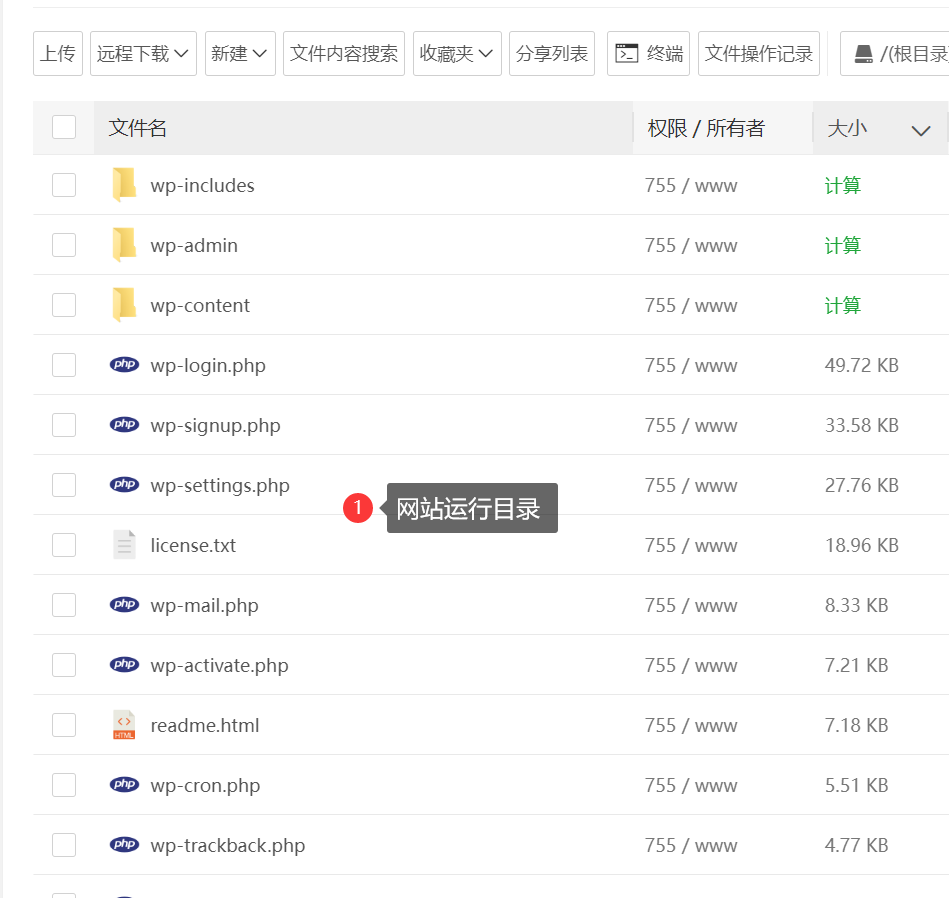
Task: Click the wp-includes folder icon
Action: (x=124, y=185)
